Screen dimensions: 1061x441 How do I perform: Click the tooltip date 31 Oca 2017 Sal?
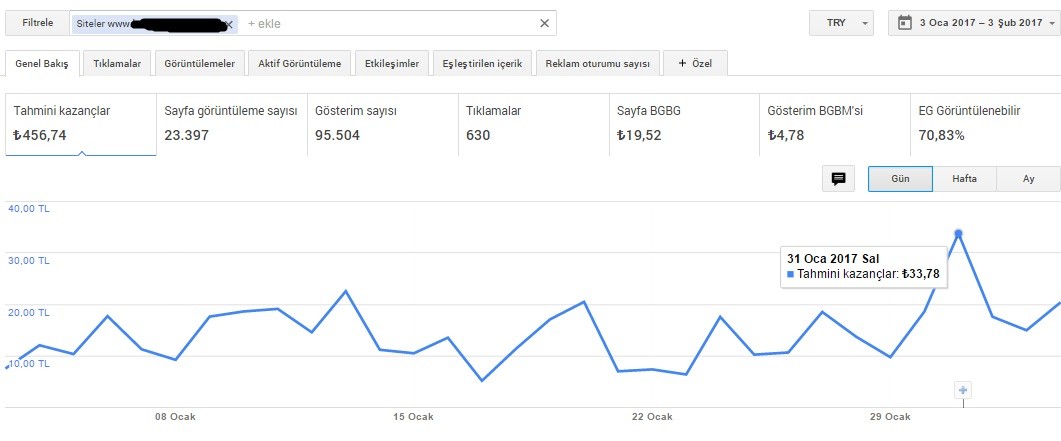[833, 258]
